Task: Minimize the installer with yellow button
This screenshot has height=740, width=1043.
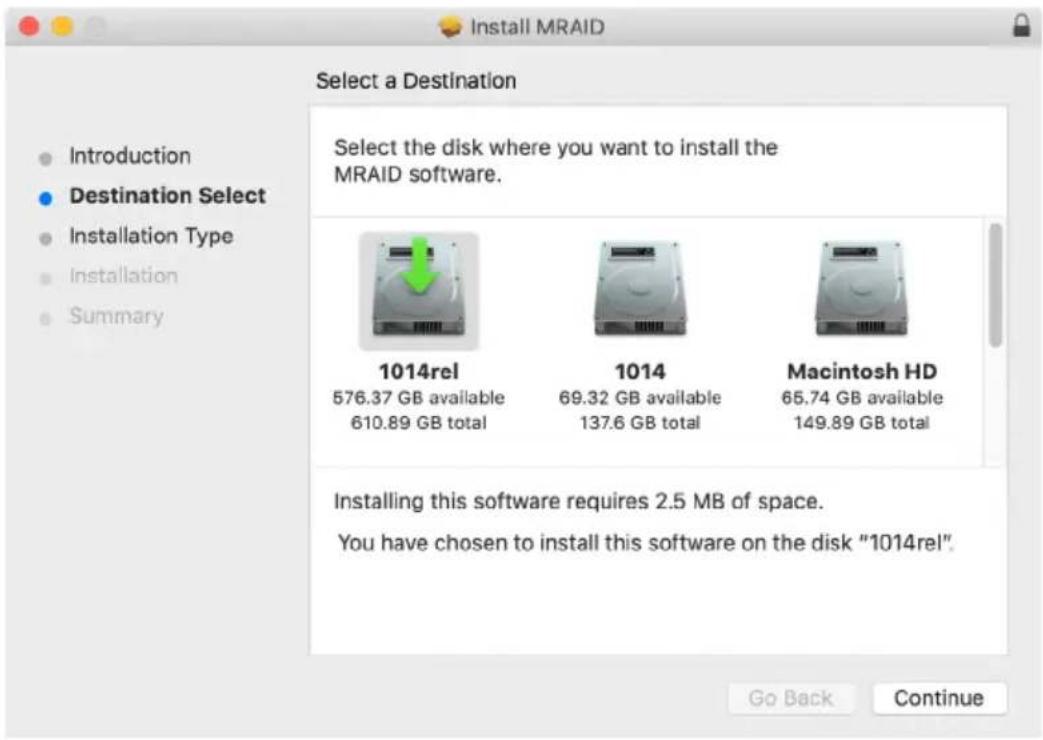Action: click(62, 27)
